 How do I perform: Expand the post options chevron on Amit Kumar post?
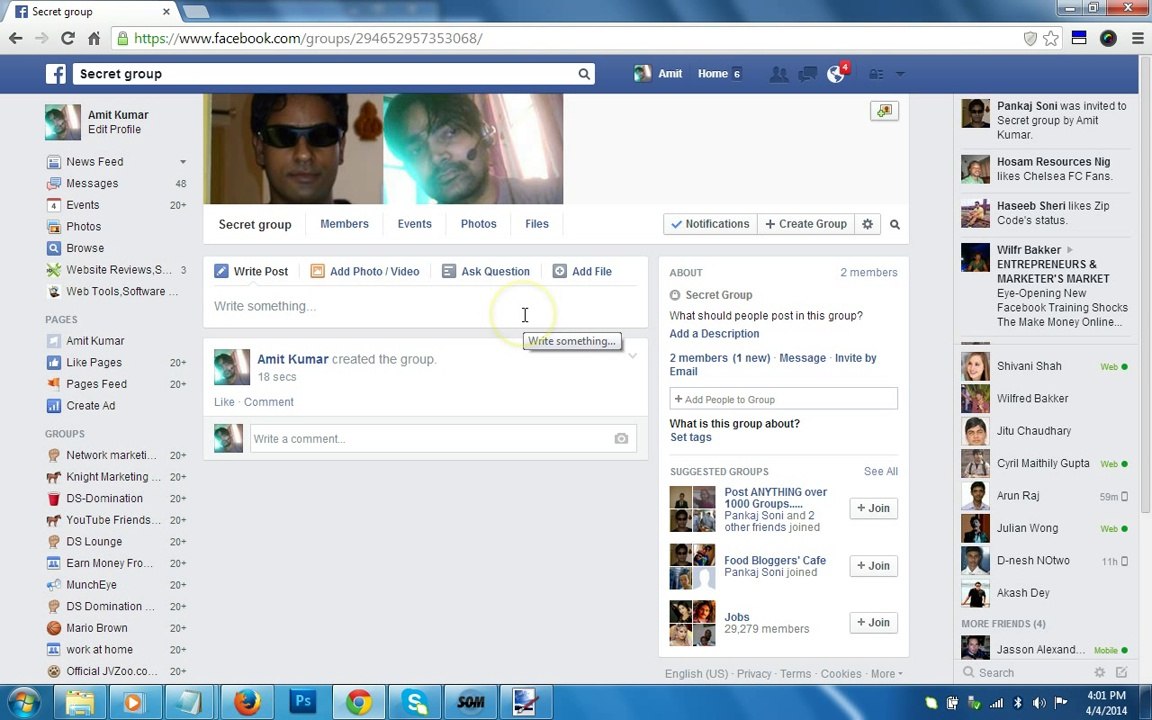632,356
